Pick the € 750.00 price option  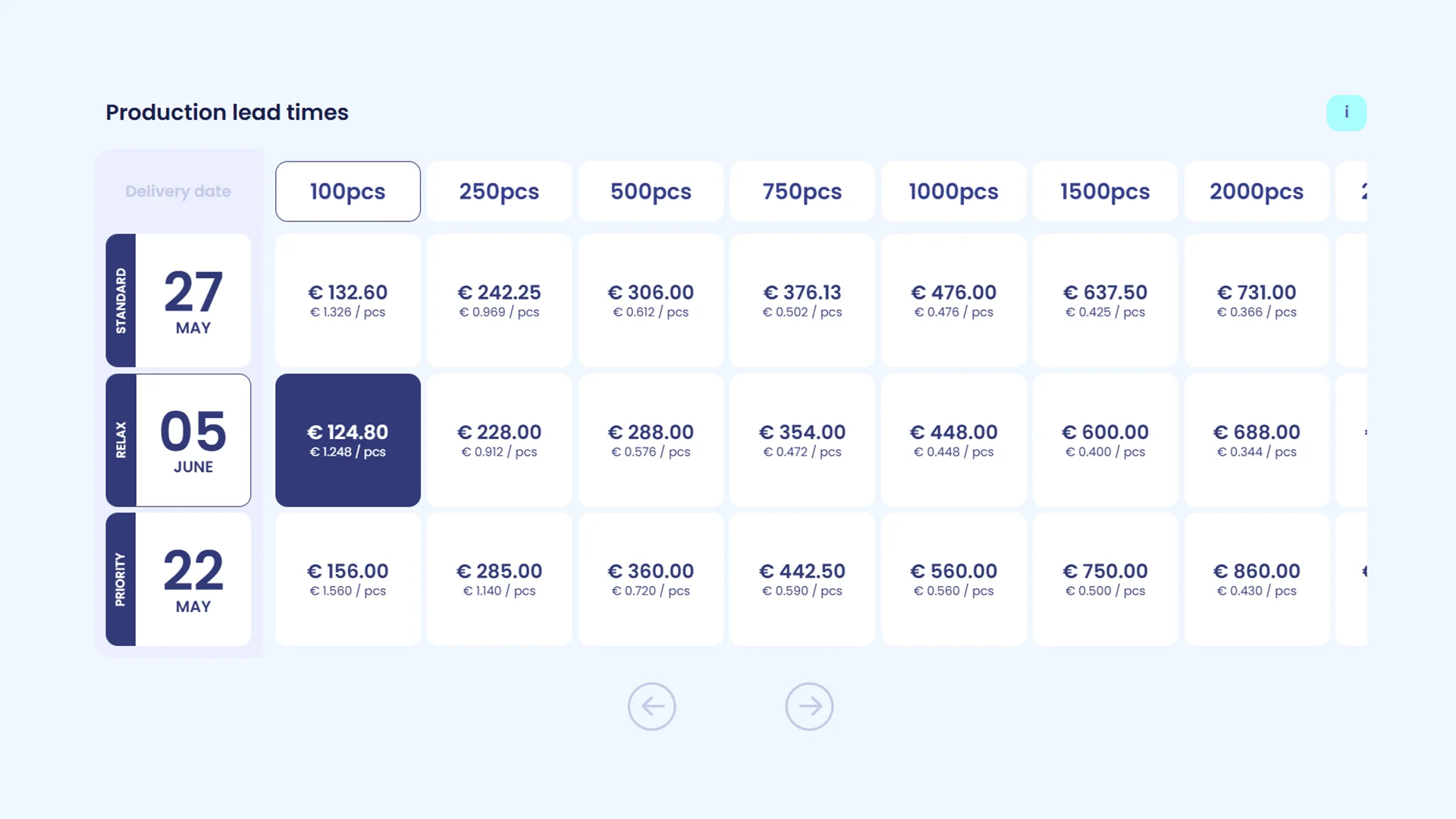tap(1105, 579)
